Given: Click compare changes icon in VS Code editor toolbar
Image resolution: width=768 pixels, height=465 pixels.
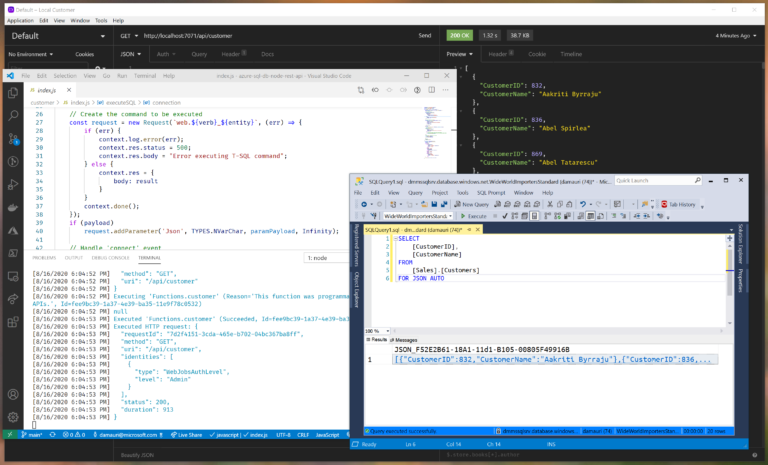Looking at the screenshot, I should tap(361, 90).
